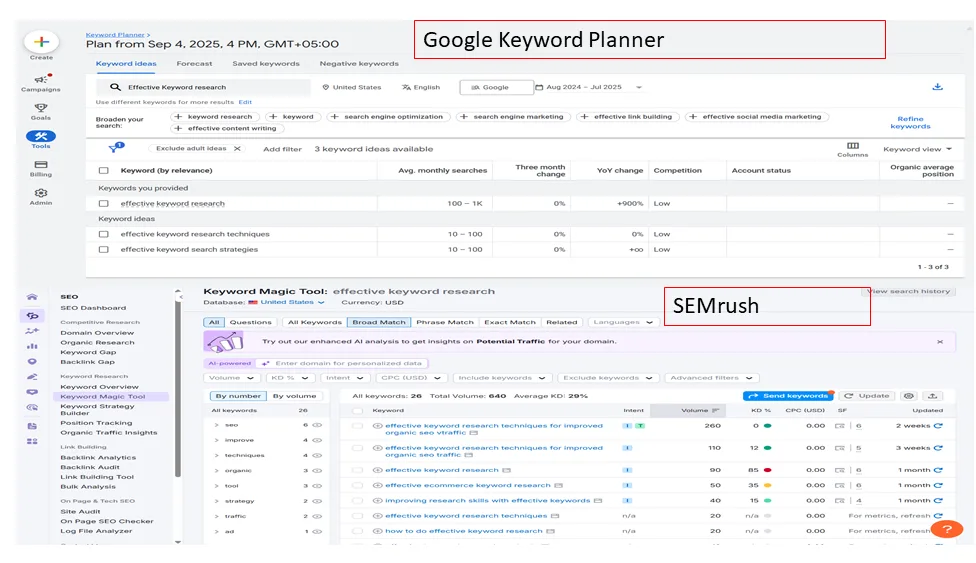Open the Campaigns megaphone icon
The image size is (976, 563).
coord(41,79)
